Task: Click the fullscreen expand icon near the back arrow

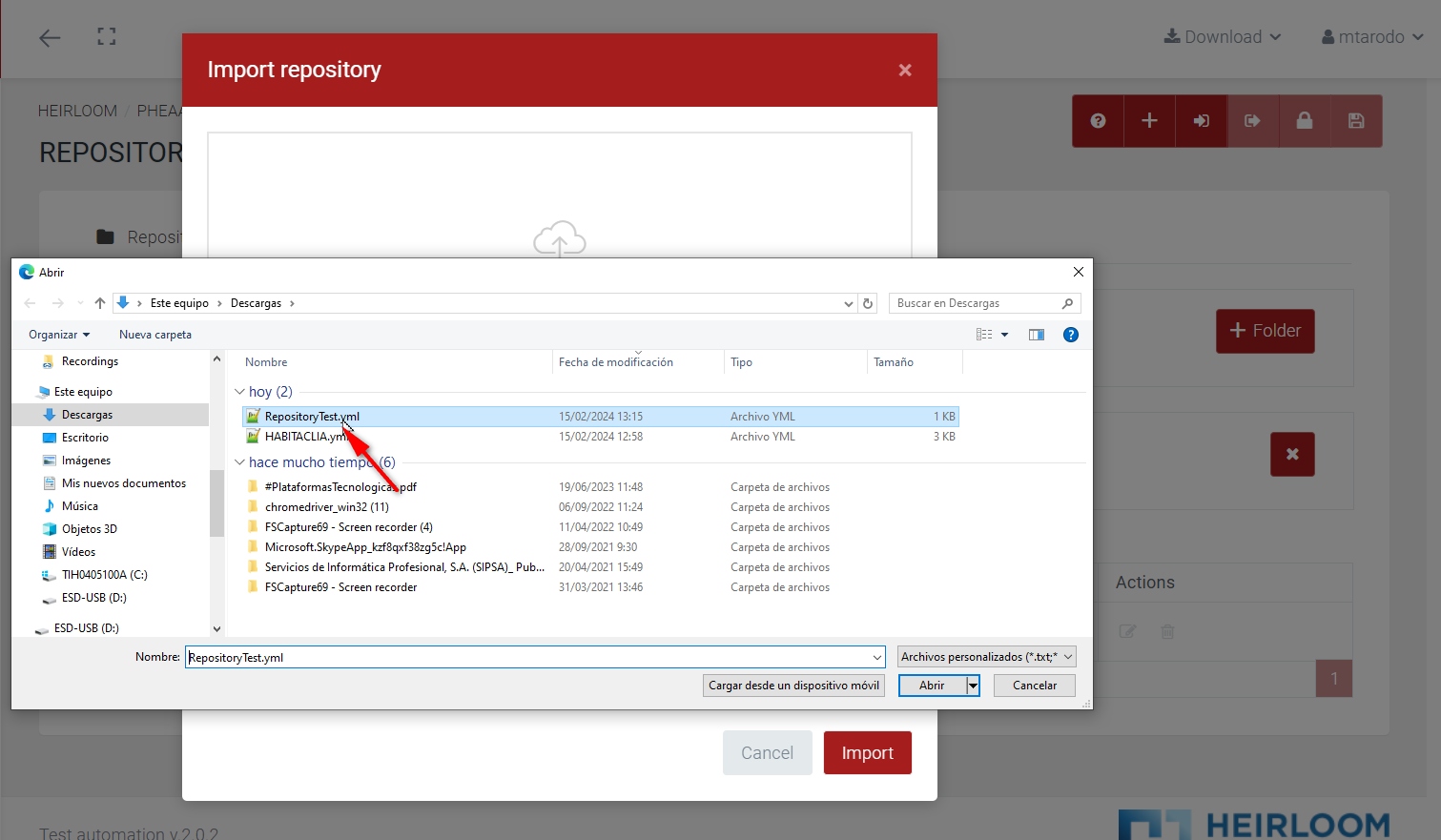Action: click(106, 37)
